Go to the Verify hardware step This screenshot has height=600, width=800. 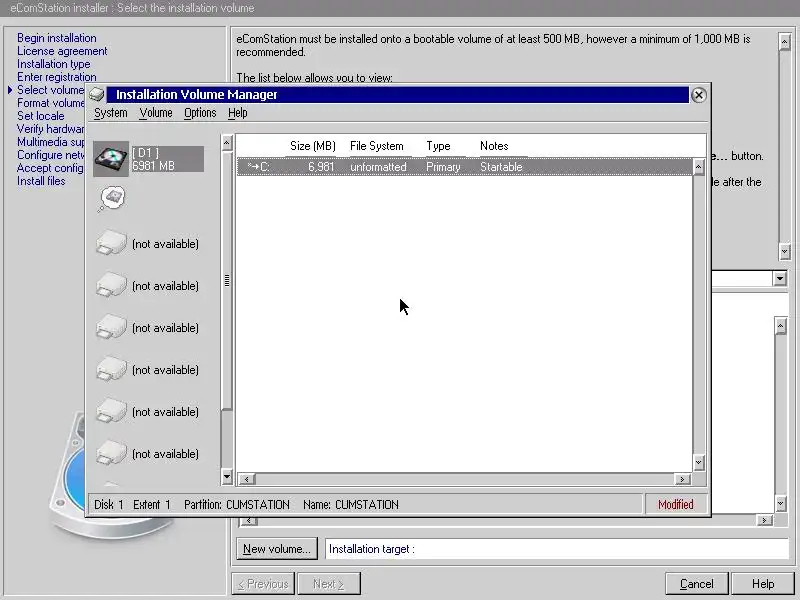click(51, 129)
